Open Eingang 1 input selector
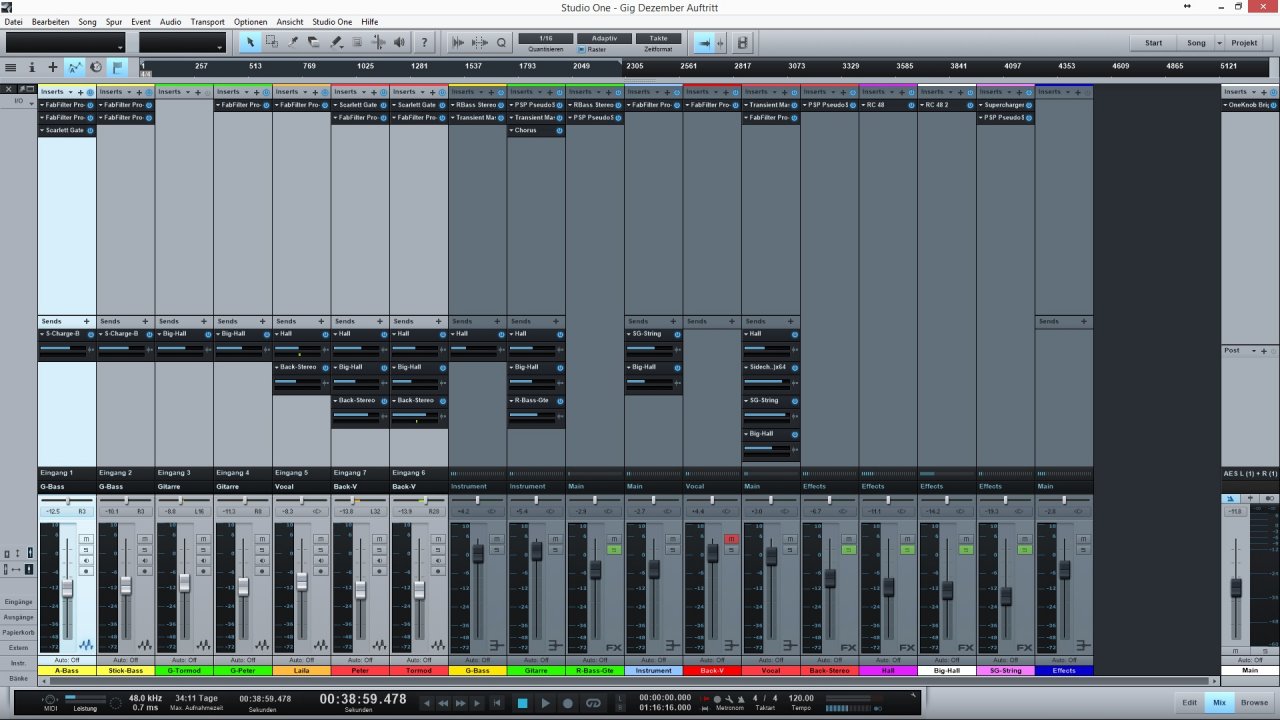Viewport: 1280px width, 720px height. coord(67,472)
